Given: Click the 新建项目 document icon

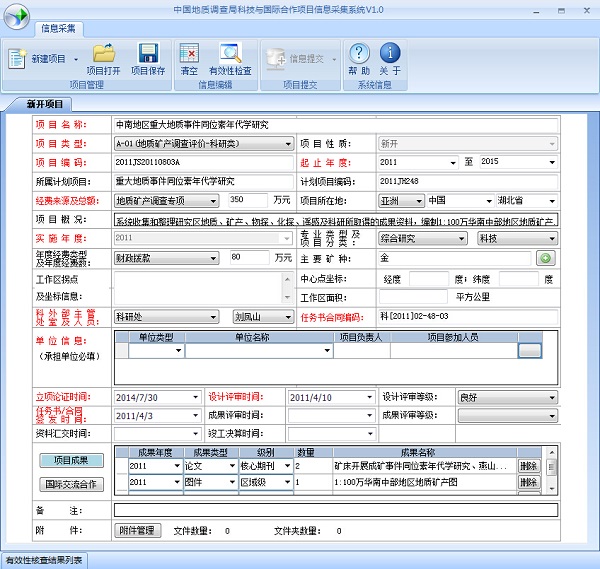Looking at the screenshot, I should pos(17,59).
